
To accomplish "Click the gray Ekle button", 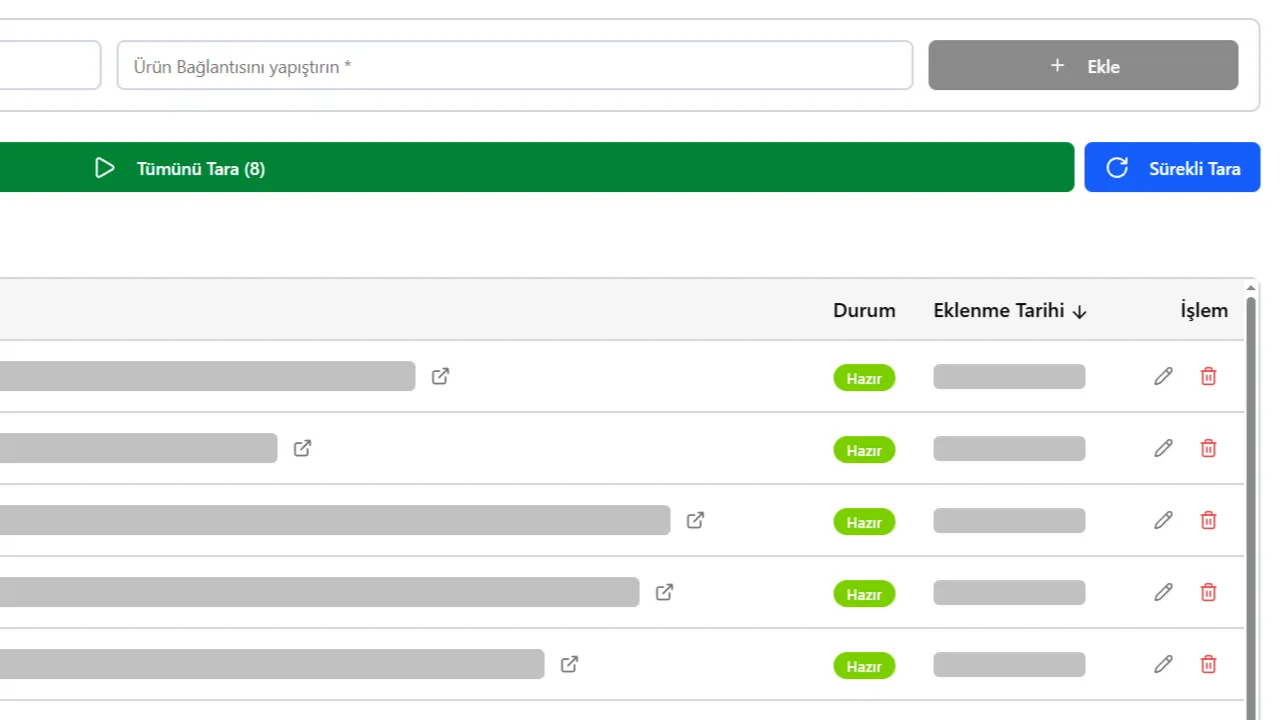I will pyautogui.click(x=1083, y=66).
